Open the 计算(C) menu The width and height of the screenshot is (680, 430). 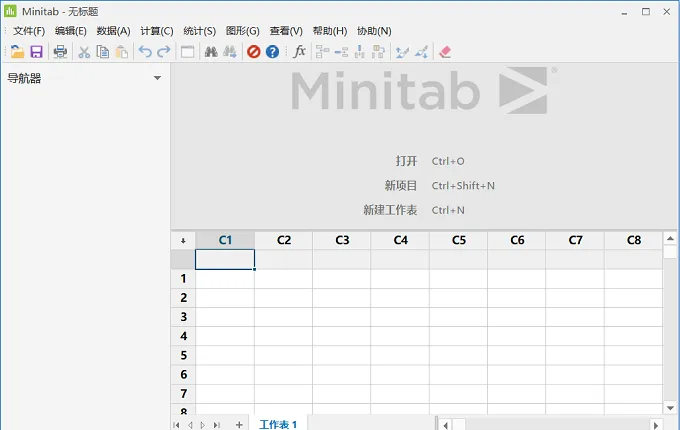(x=157, y=31)
